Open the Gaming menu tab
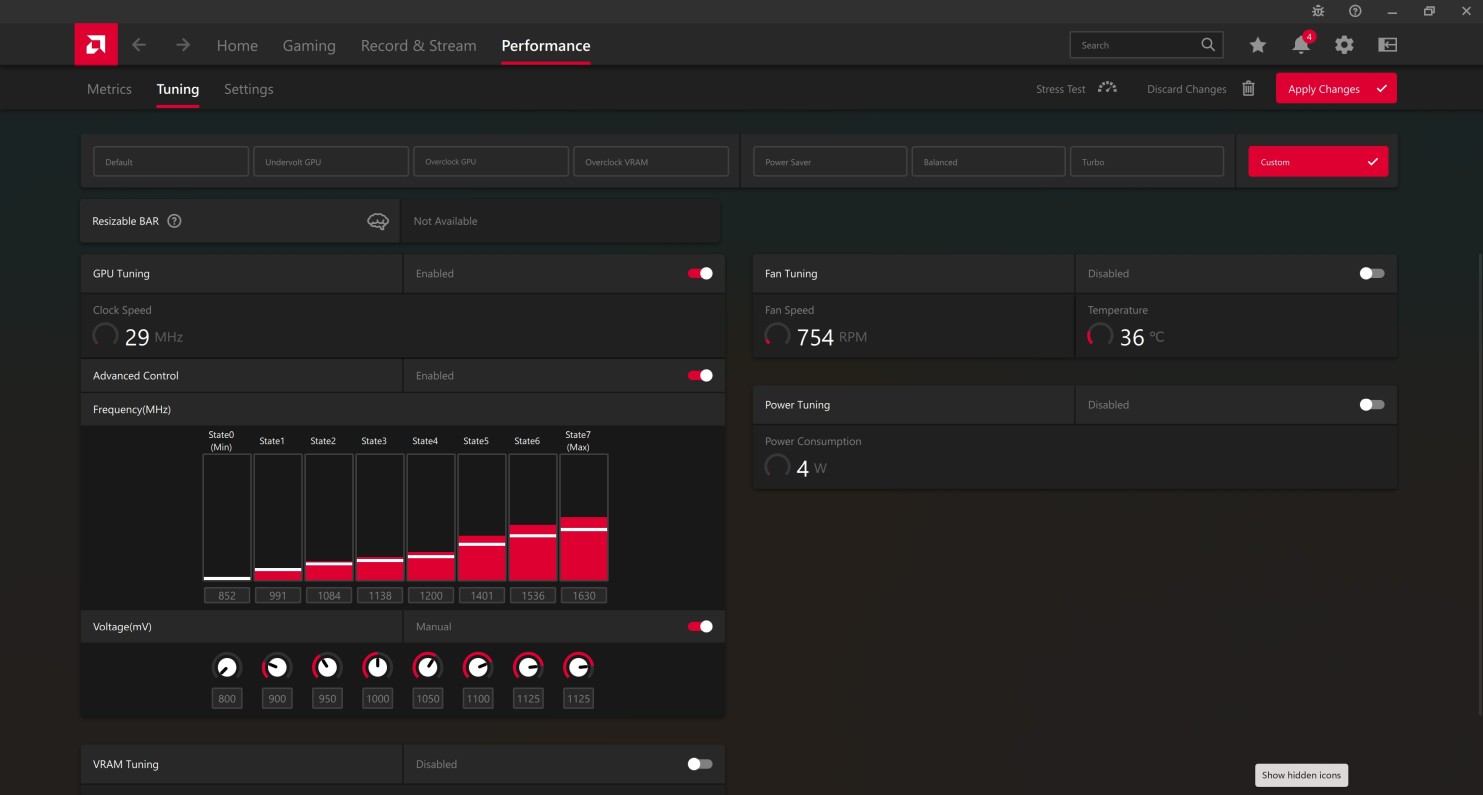1483x795 pixels. (x=309, y=46)
